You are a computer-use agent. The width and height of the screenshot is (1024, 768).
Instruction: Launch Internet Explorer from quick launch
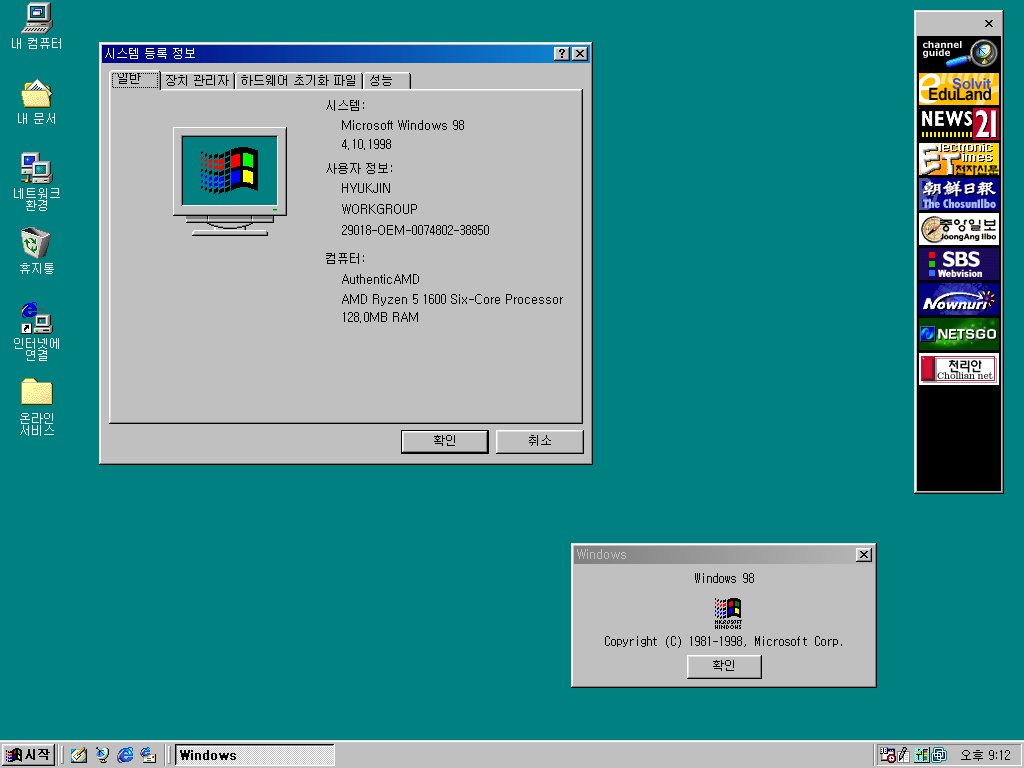pyautogui.click(x=125, y=755)
